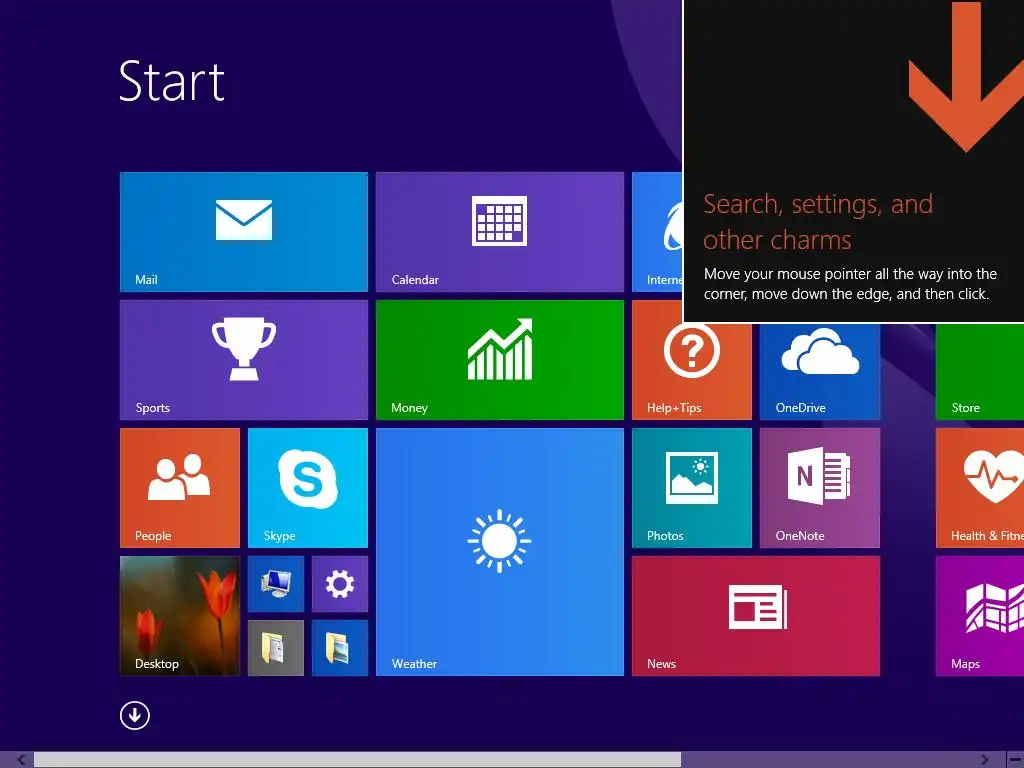Open the Desktop tile
The image size is (1024, 768).
[x=180, y=616]
